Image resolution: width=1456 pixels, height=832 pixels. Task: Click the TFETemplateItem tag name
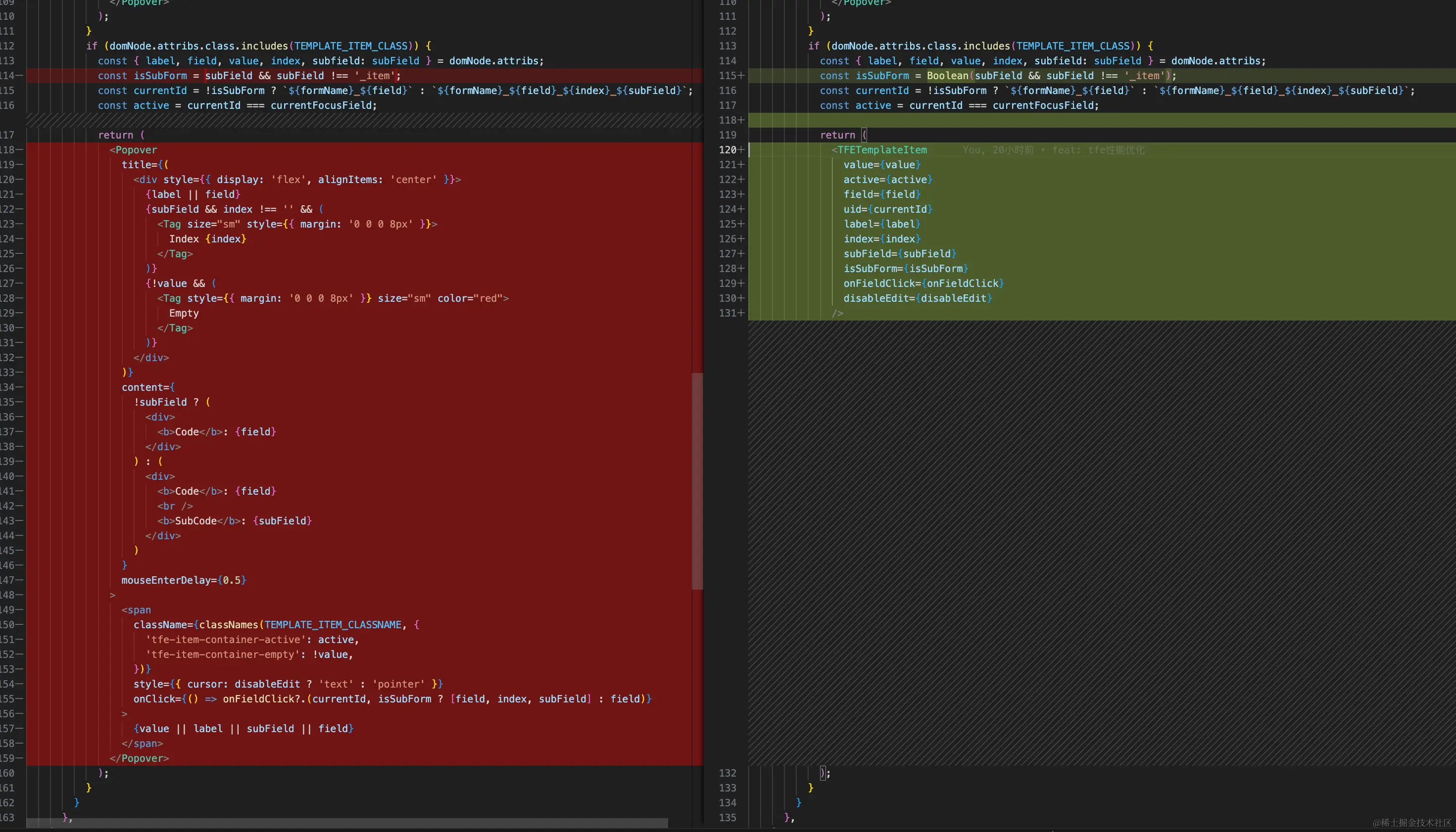point(881,150)
